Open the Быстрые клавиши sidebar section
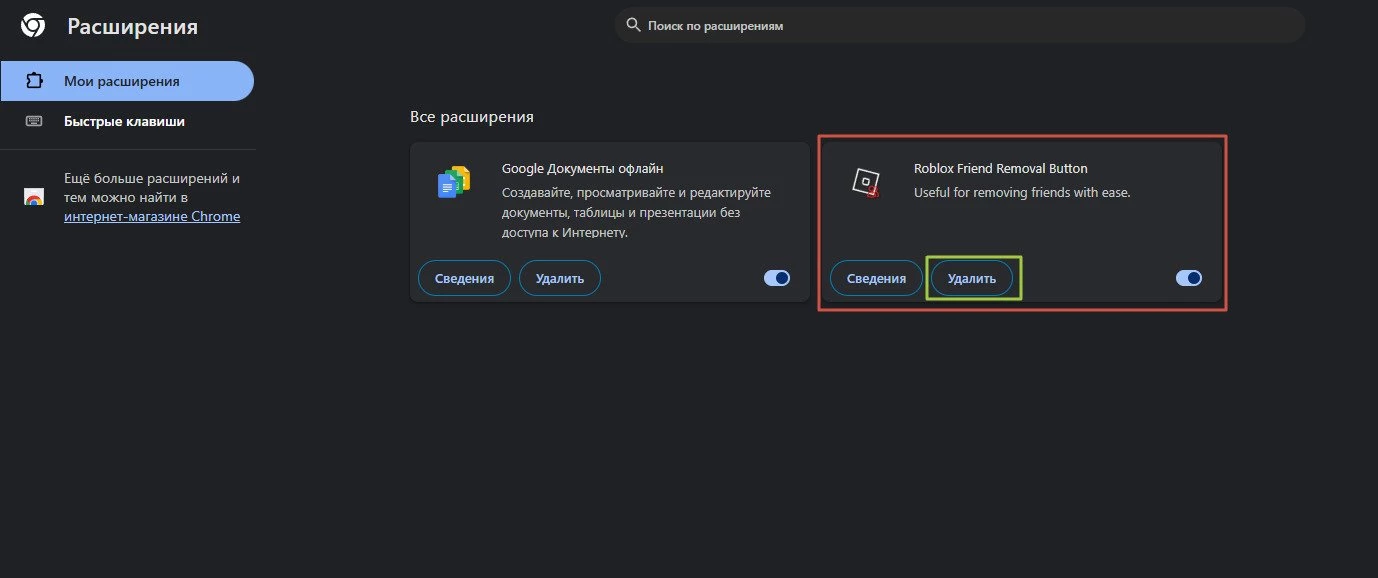 [124, 121]
